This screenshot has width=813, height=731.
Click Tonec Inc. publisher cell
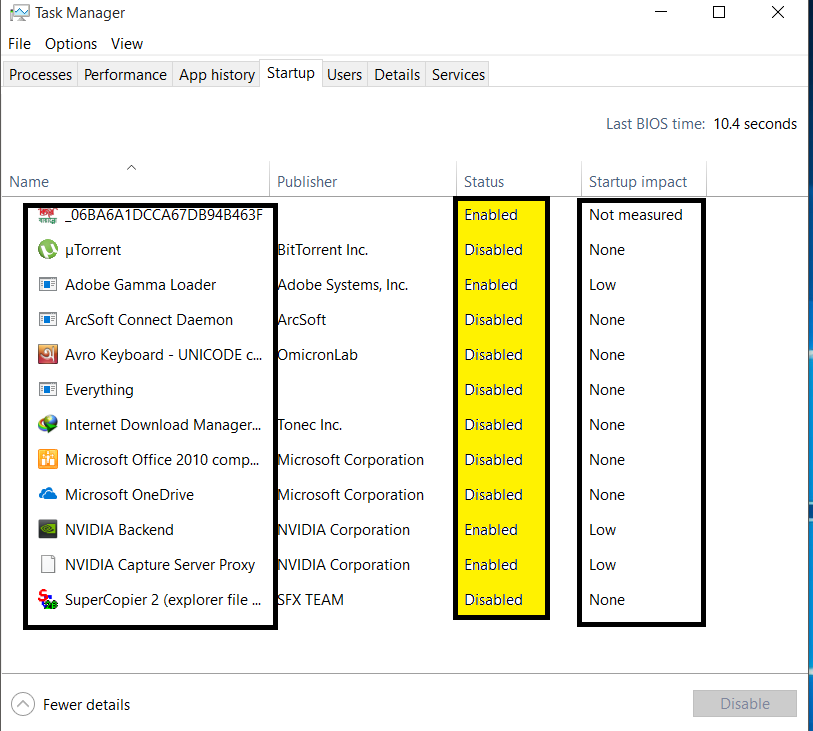coord(310,425)
